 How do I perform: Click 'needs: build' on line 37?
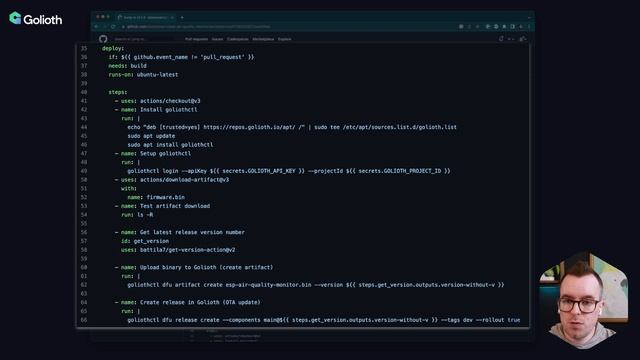[127, 66]
